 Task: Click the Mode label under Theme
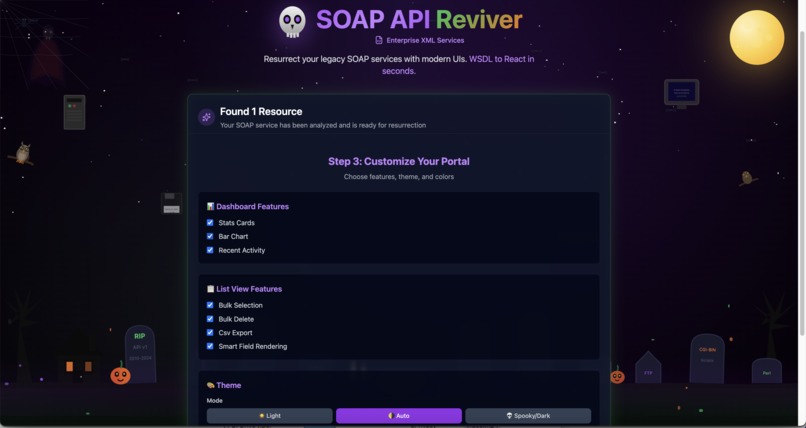[x=214, y=400]
